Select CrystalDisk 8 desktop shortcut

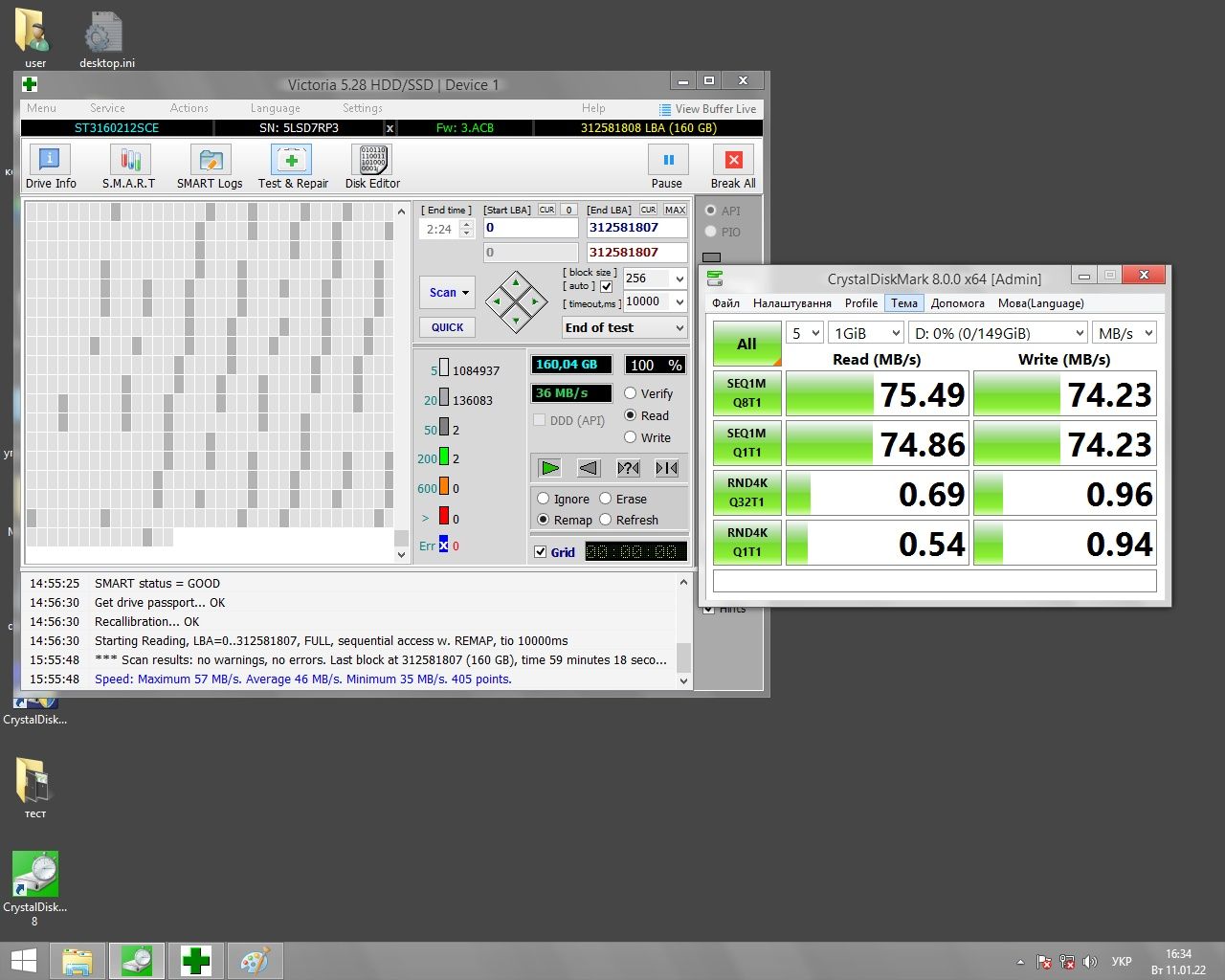pyautogui.click(x=34, y=888)
